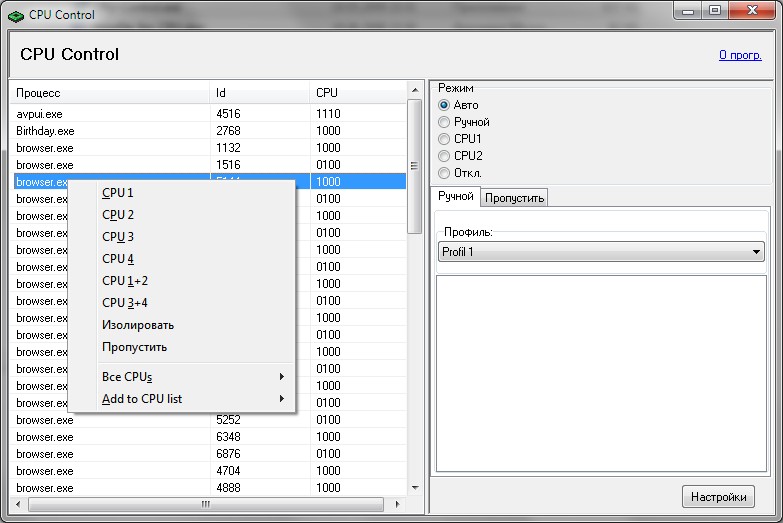This screenshot has width=783, height=523.
Task: Click the process list scroll up arrow
Action: click(x=415, y=90)
